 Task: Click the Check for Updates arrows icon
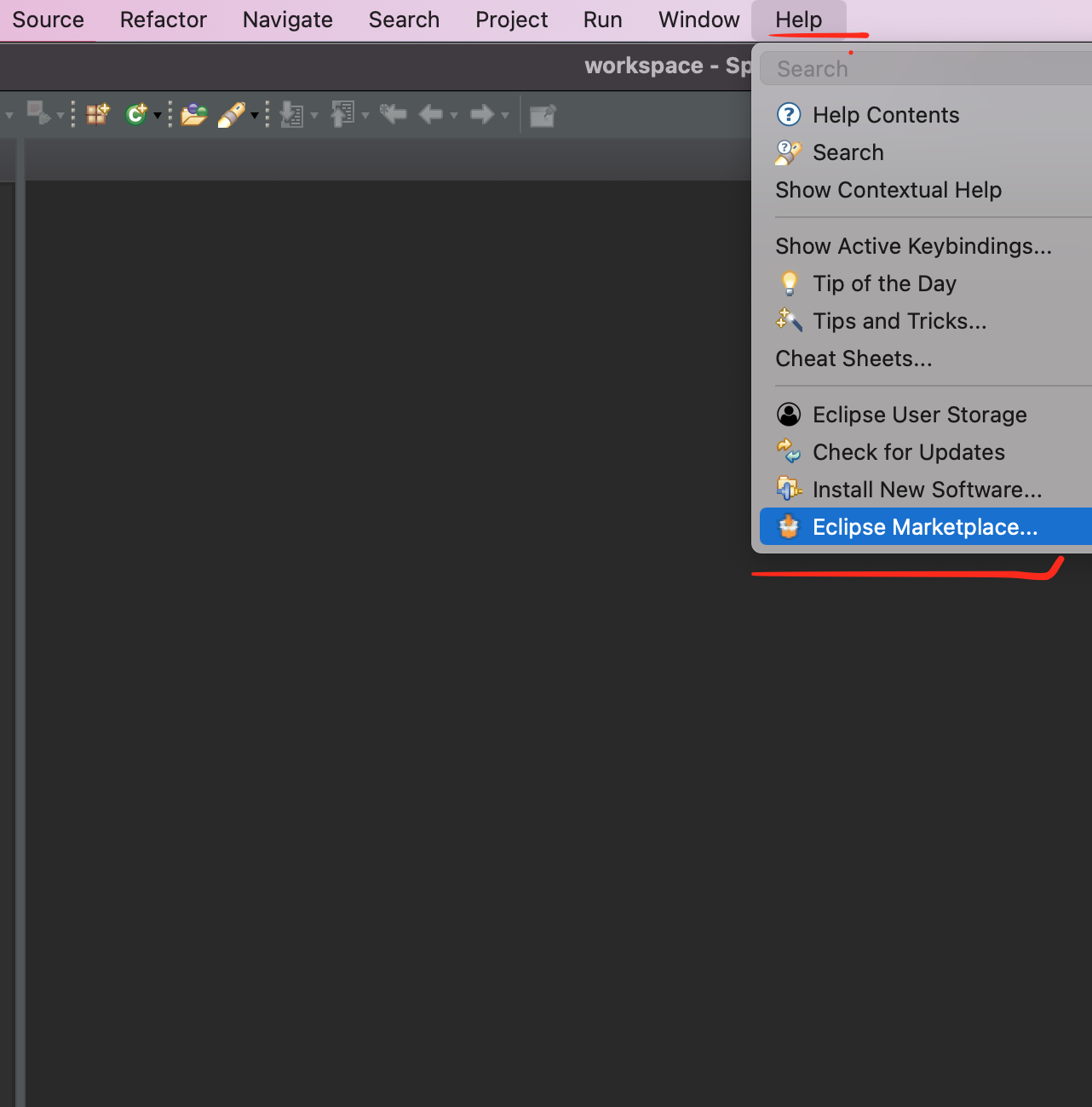(789, 450)
